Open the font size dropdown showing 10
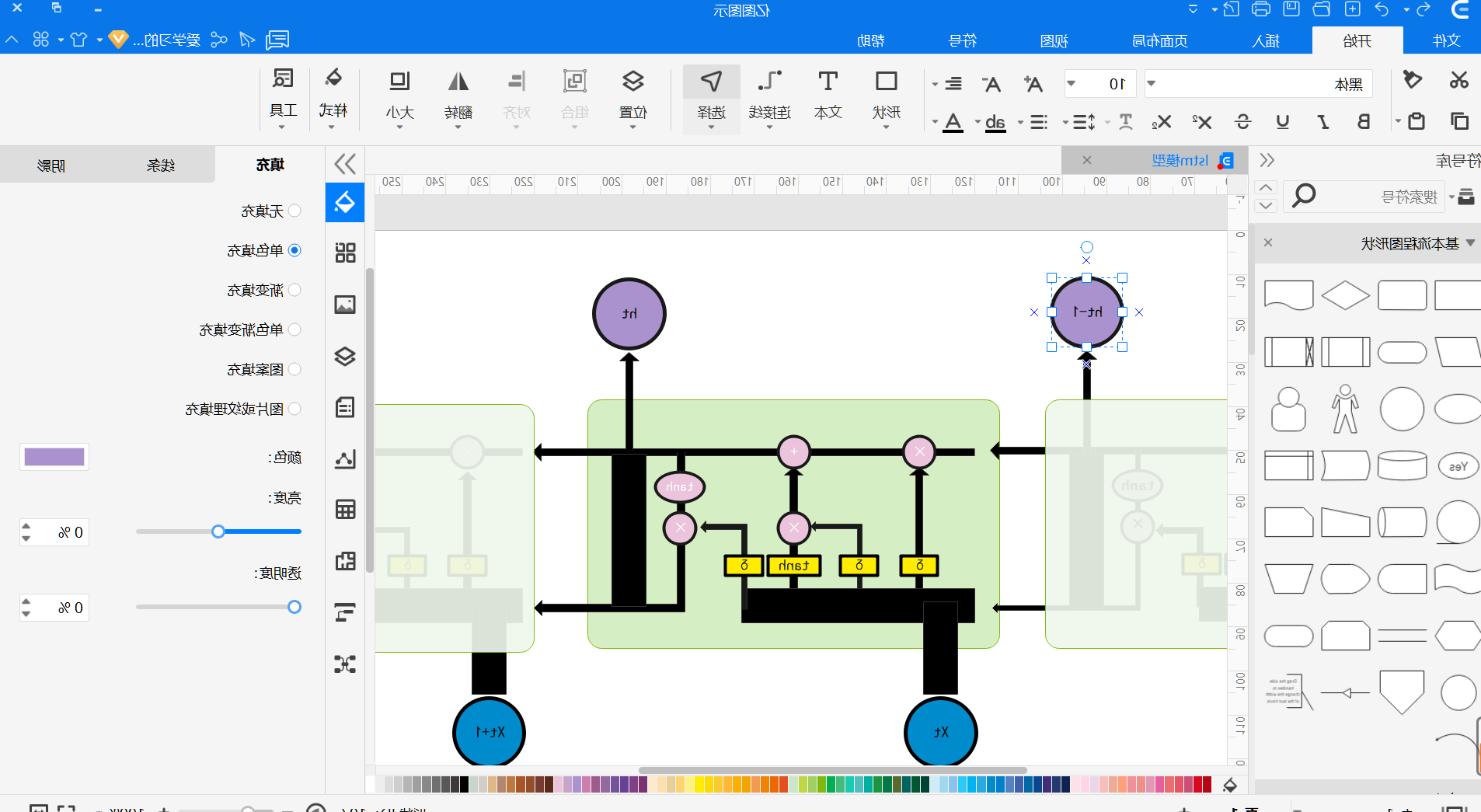The width and height of the screenshot is (1481, 812). pos(1071,84)
